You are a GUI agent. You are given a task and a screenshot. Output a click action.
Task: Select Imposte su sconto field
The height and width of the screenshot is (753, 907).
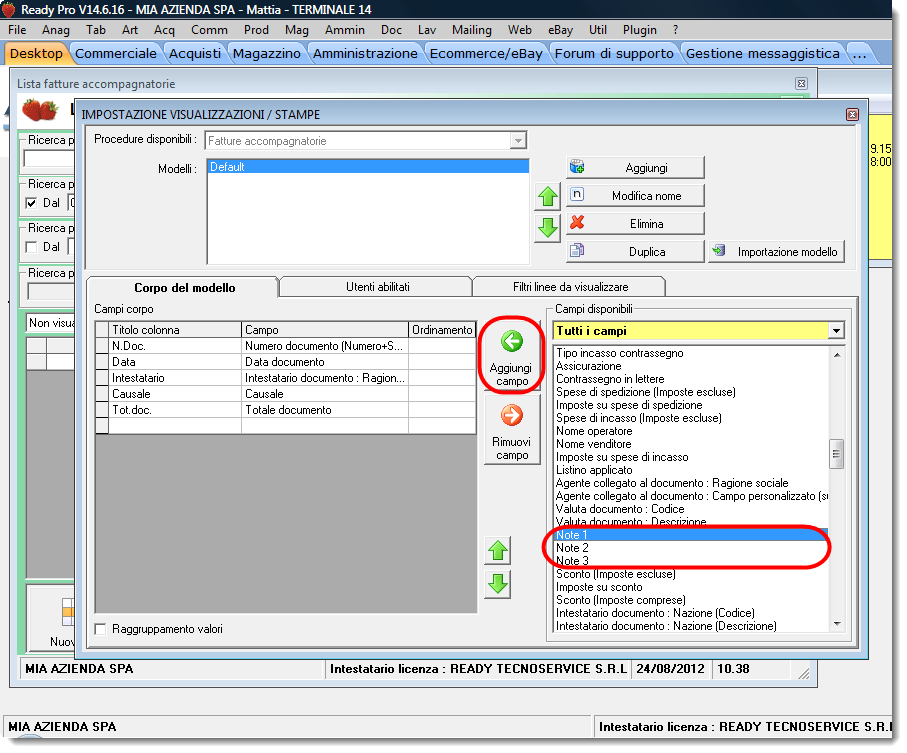691,587
